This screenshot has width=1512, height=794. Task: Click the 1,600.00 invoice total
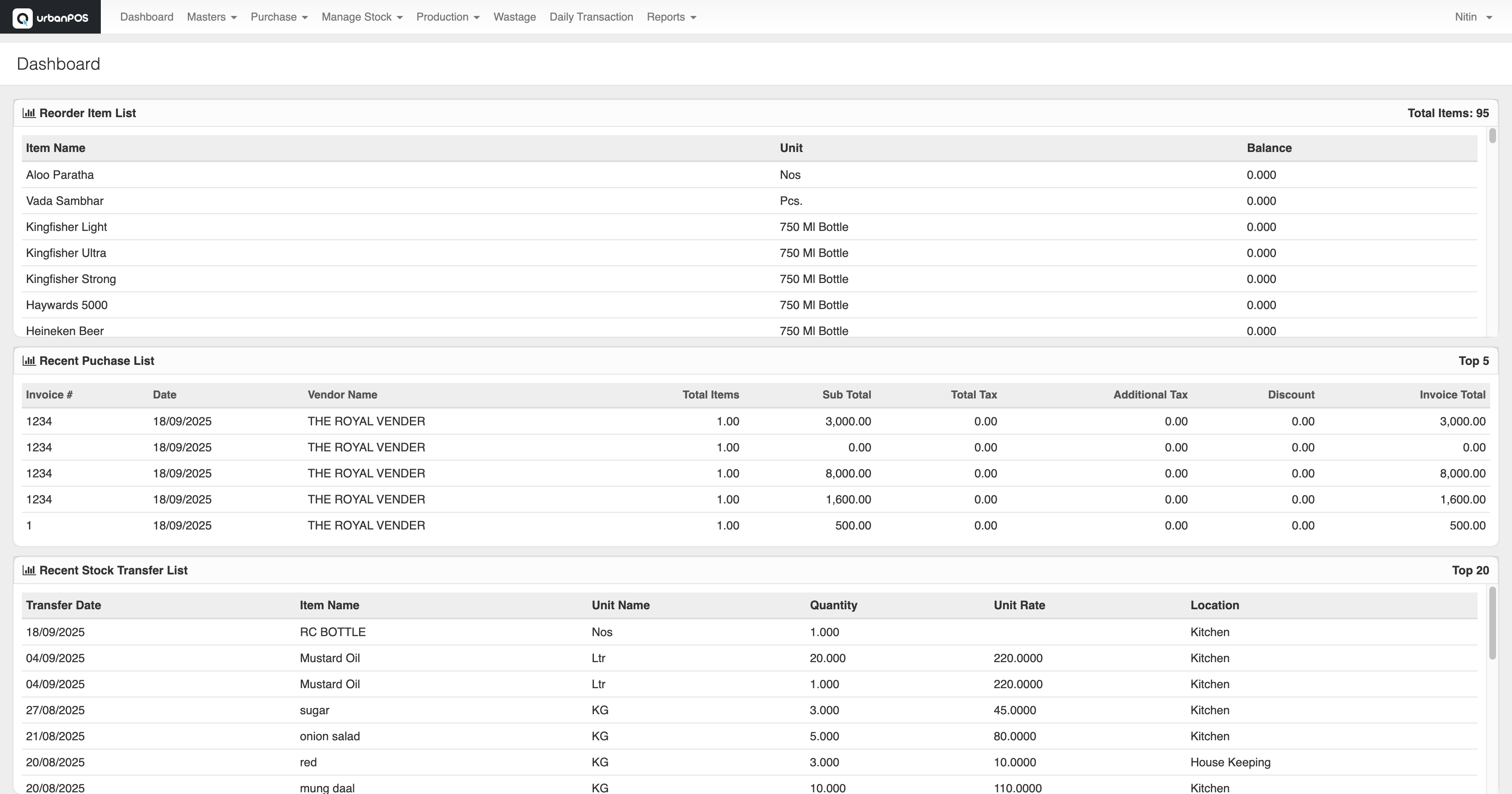(x=1462, y=499)
